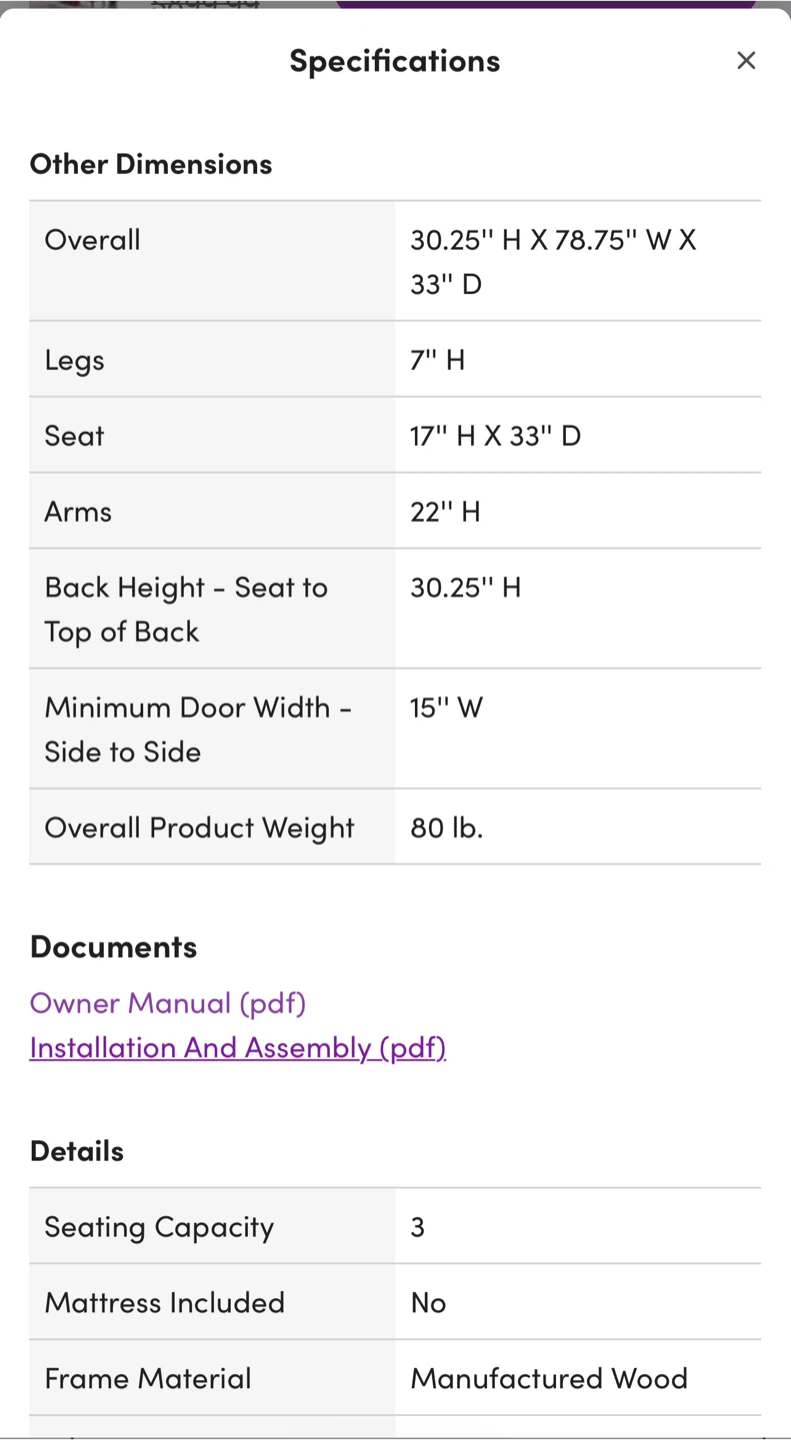Select the Seating Capacity row label
Image resolution: width=791 pixels, height=1440 pixels.
tap(159, 1227)
